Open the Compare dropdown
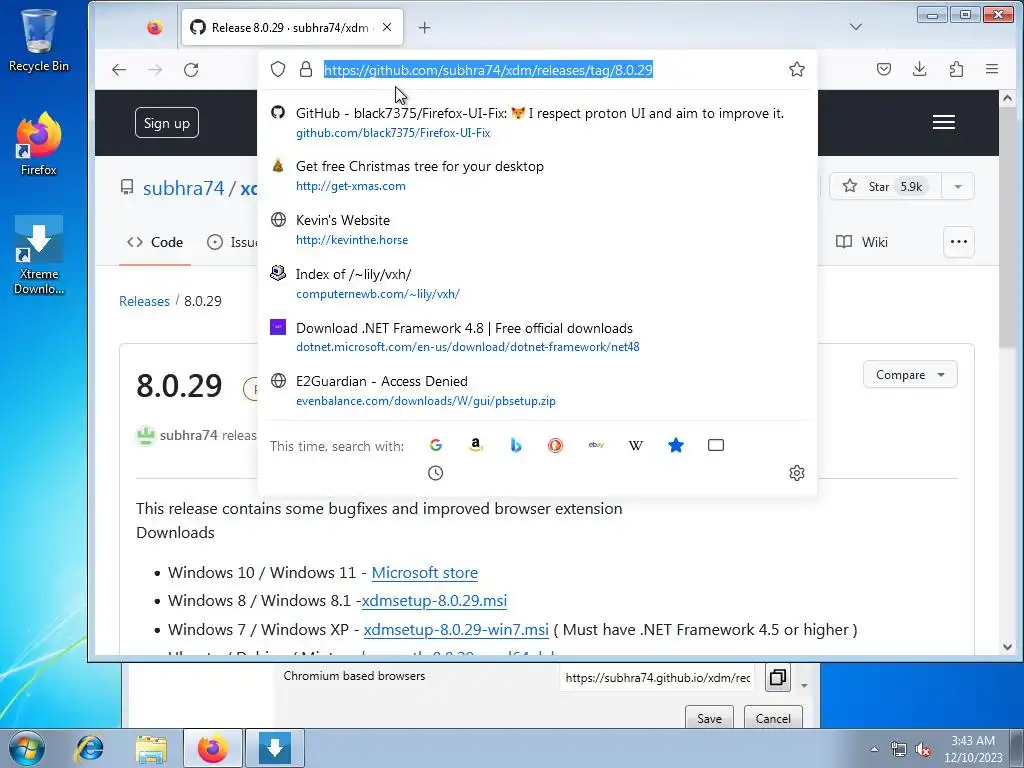Viewport: 1024px width, 768px height. (910, 374)
